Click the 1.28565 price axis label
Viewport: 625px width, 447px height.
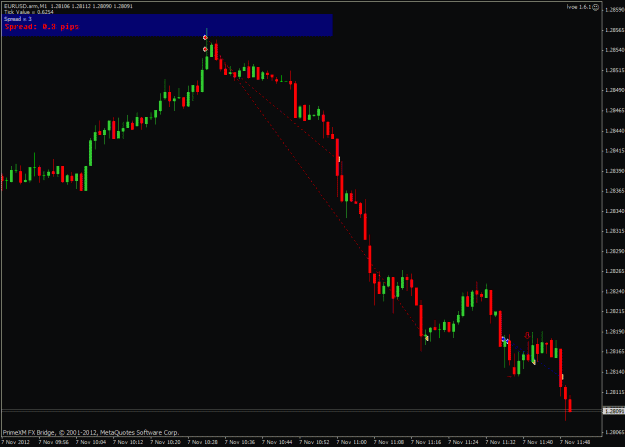pos(614,30)
